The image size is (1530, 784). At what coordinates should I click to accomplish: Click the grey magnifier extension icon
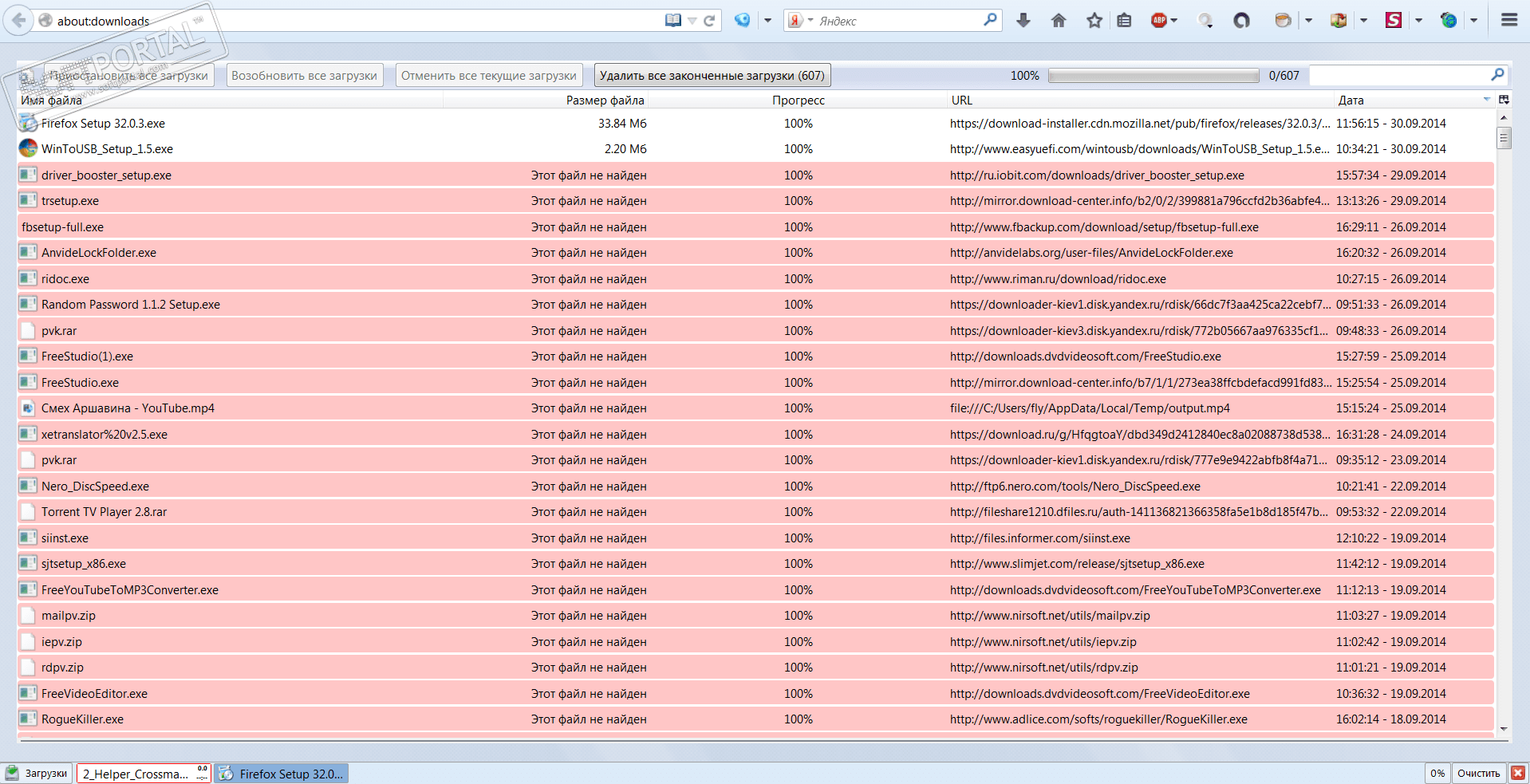[x=1205, y=21]
